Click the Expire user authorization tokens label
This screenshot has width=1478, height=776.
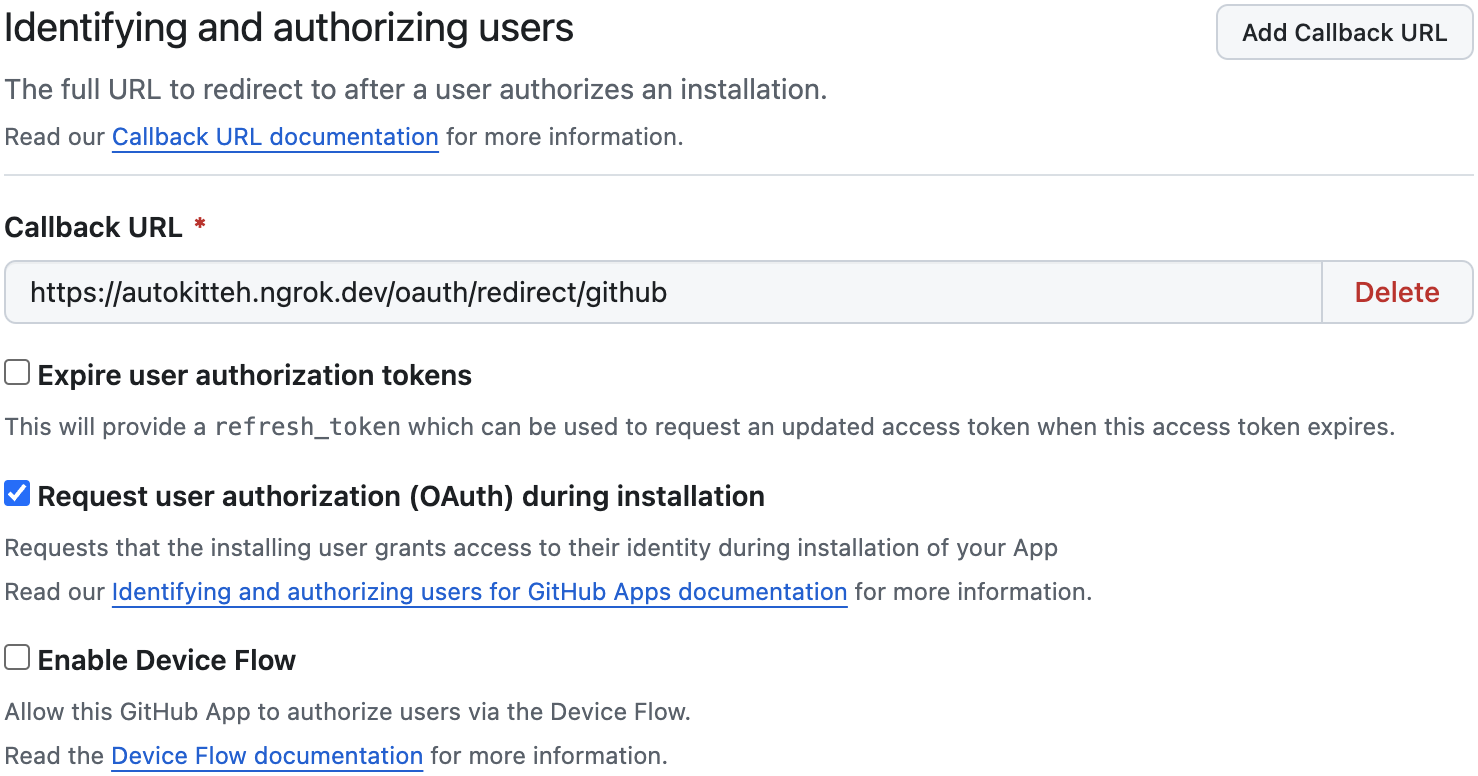(255, 376)
